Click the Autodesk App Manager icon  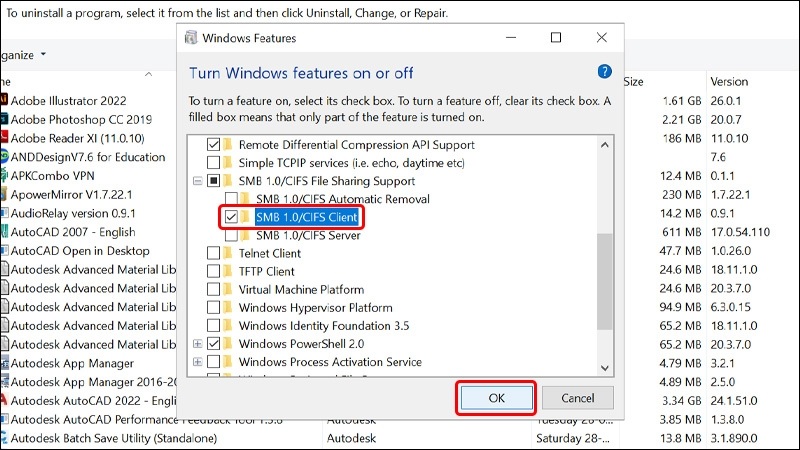(x=3, y=363)
